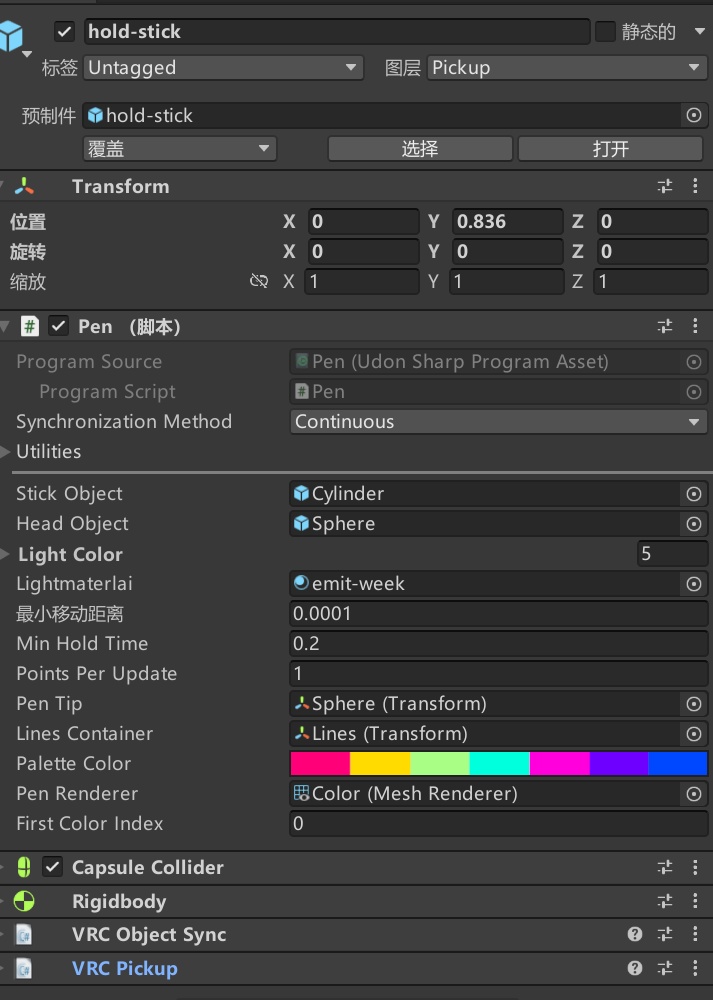The width and height of the screenshot is (713, 1000).
Task: Open object picker for Stick Object field
Action: 694,494
